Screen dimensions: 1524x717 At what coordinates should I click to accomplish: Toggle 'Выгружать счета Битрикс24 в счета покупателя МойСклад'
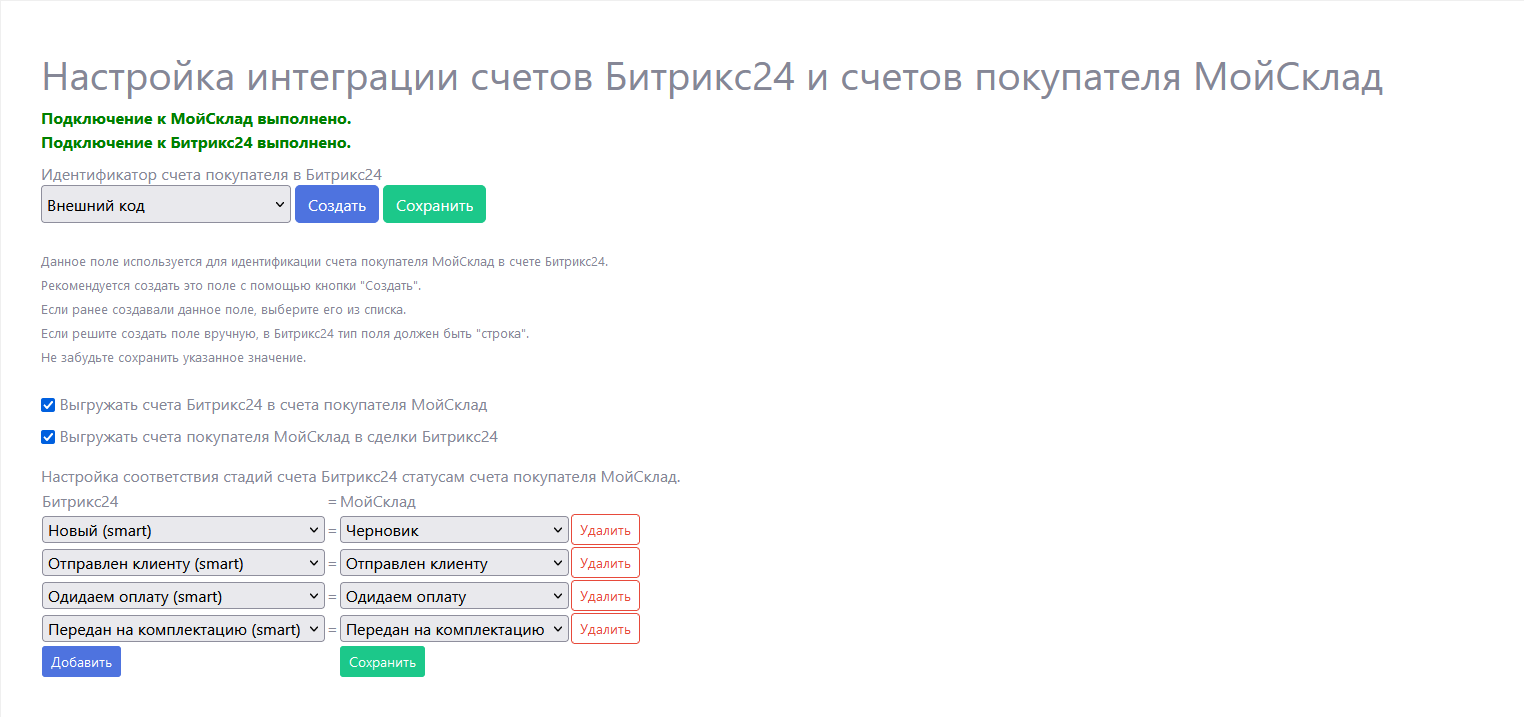click(x=48, y=405)
